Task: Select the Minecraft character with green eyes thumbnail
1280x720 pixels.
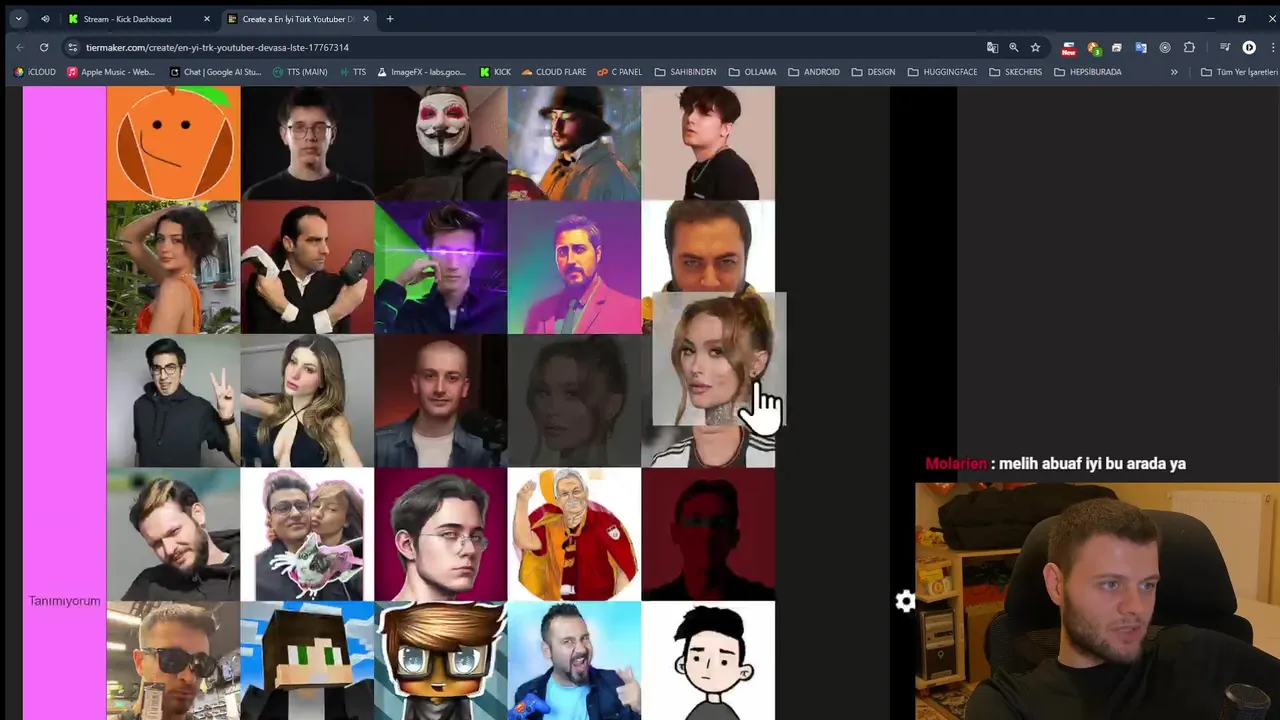Action: coord(307,661)
